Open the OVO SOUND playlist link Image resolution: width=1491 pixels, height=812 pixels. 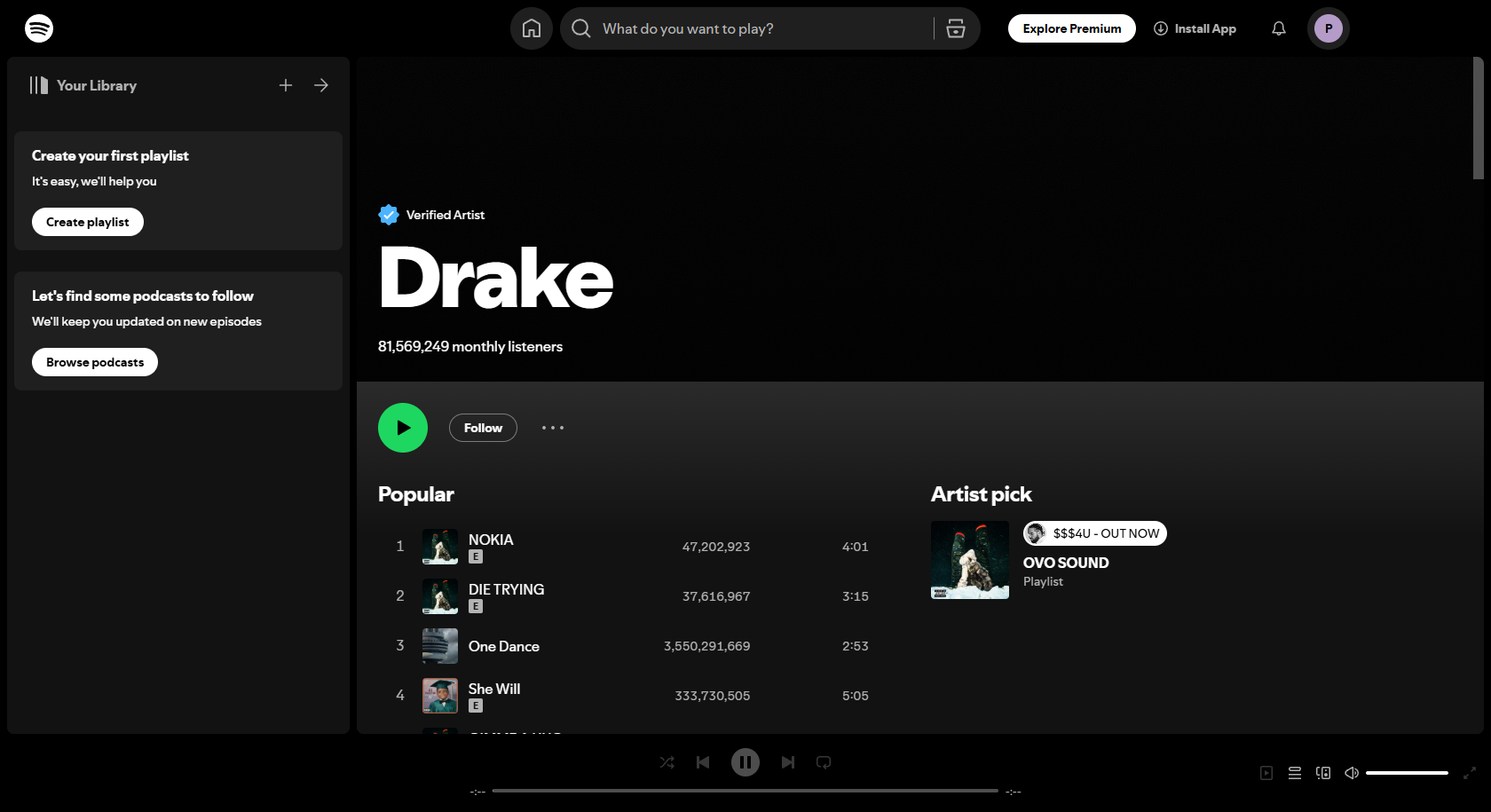[1066, 563]
